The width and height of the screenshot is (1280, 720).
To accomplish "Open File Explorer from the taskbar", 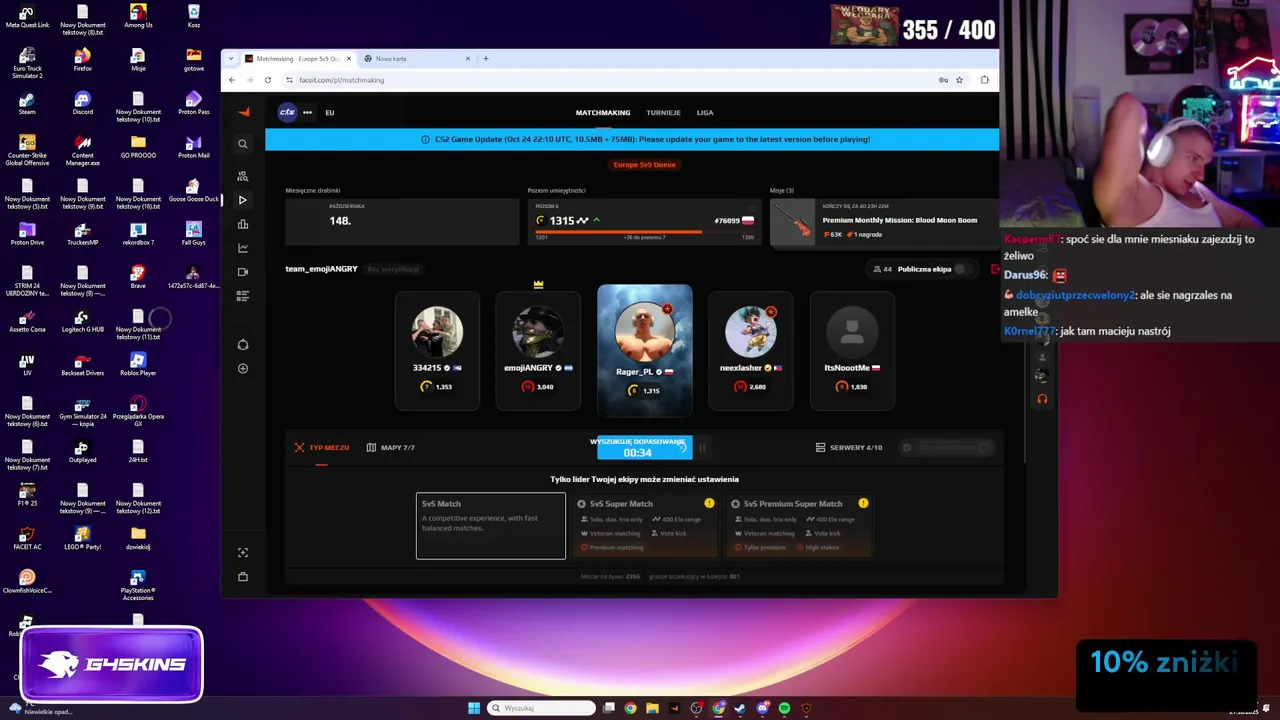I will coord(652,708).
